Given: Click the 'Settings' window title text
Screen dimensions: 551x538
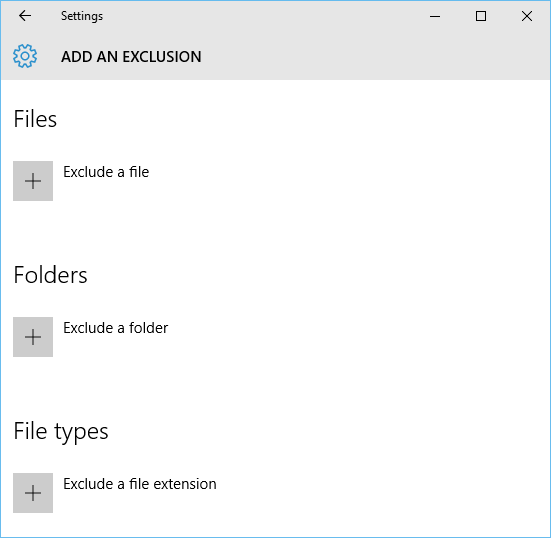Looking at the screenshot, I should click(x=82, y=16).
